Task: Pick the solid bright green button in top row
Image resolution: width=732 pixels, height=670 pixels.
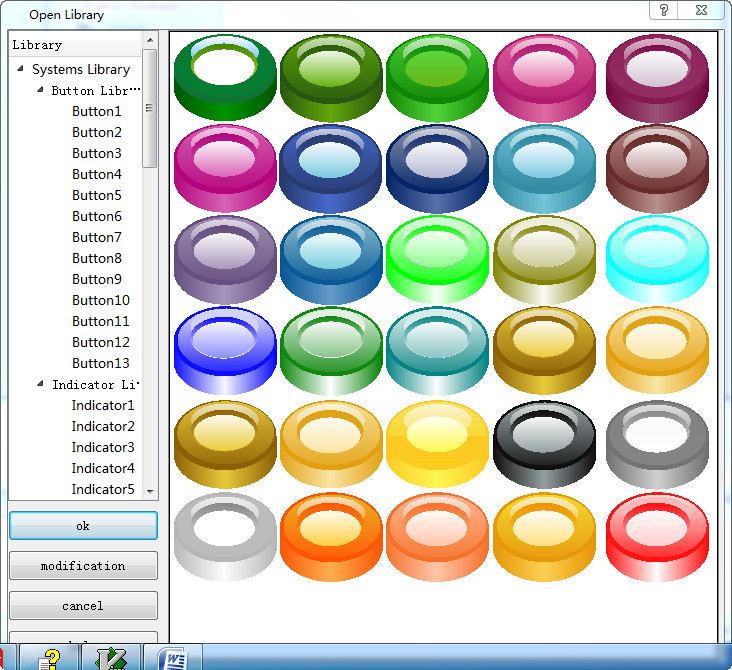Action: (x=437, y=77)
